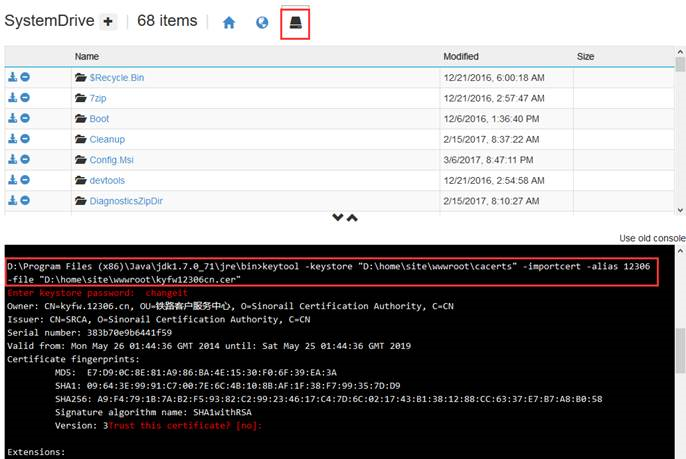This screenshot has height=459, width=686.
Task: Open the site root globe icon
Action: click(x=262, y=22)
